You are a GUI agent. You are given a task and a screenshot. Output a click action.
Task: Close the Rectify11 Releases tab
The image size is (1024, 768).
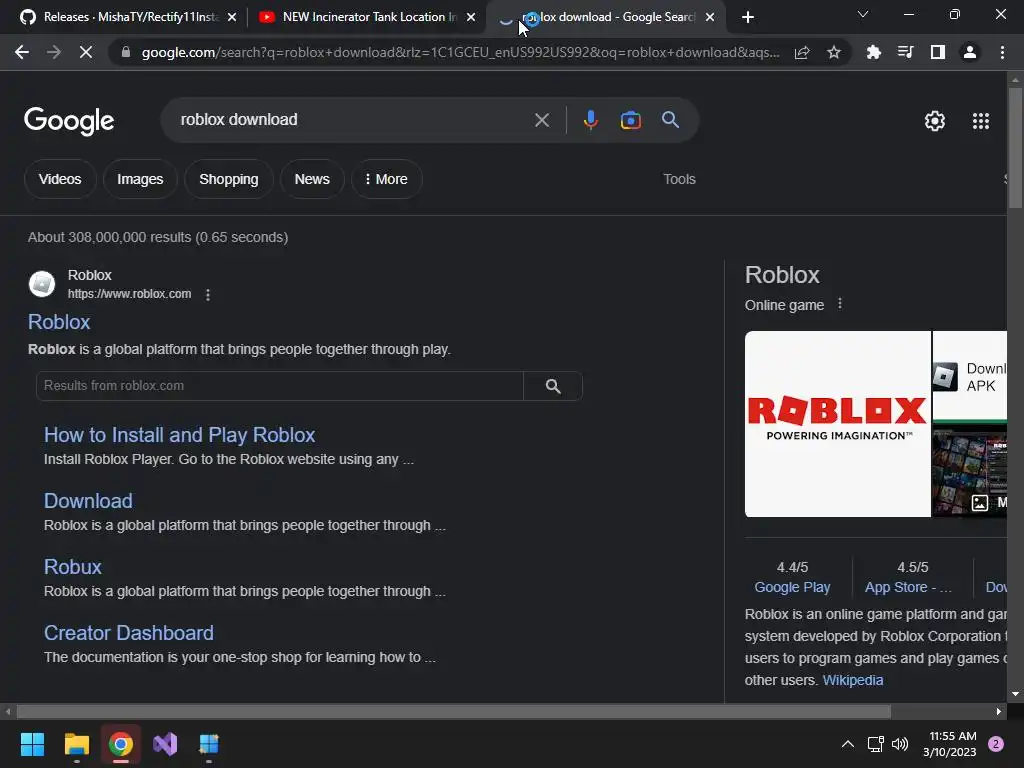click(x=232, y=17)
